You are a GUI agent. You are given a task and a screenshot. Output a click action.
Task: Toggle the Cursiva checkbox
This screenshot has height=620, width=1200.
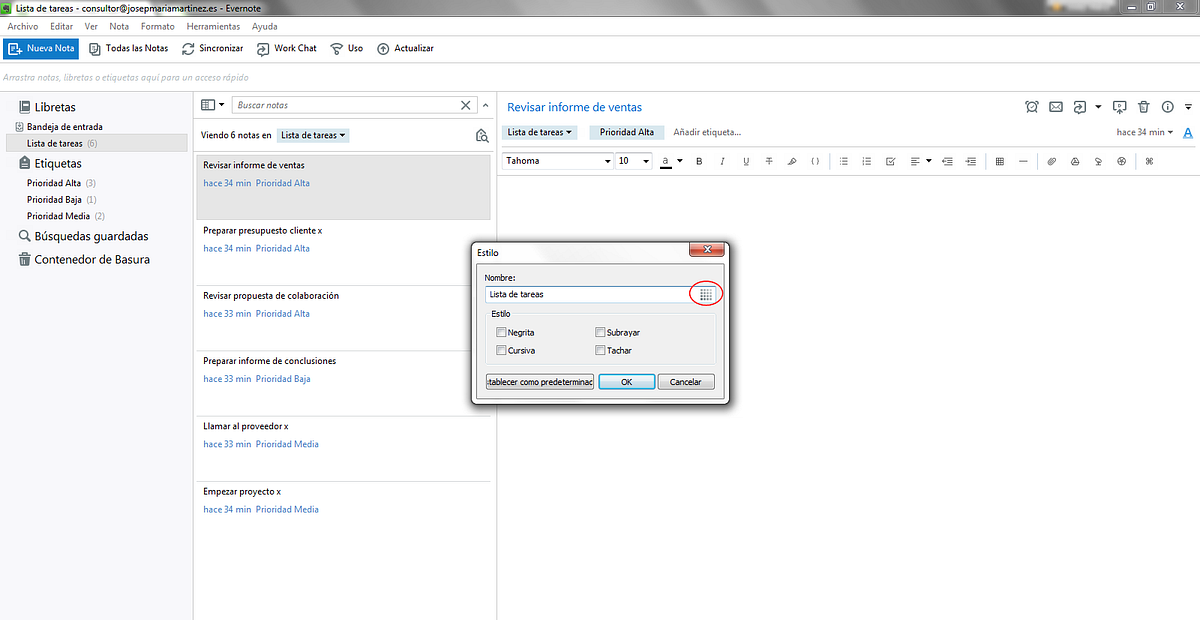(501, 350)
